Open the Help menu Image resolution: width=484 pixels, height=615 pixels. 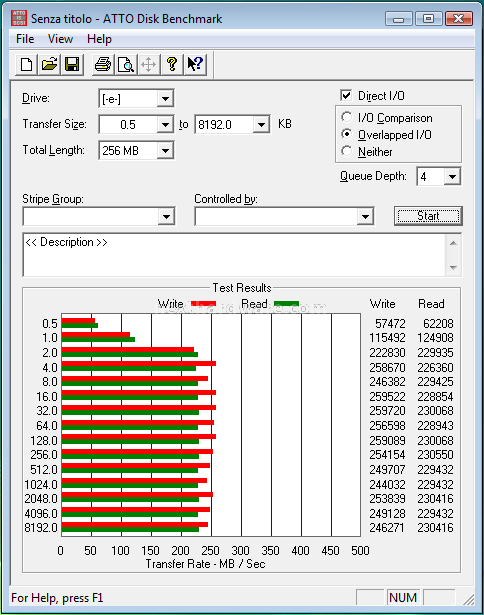(99, 39)
